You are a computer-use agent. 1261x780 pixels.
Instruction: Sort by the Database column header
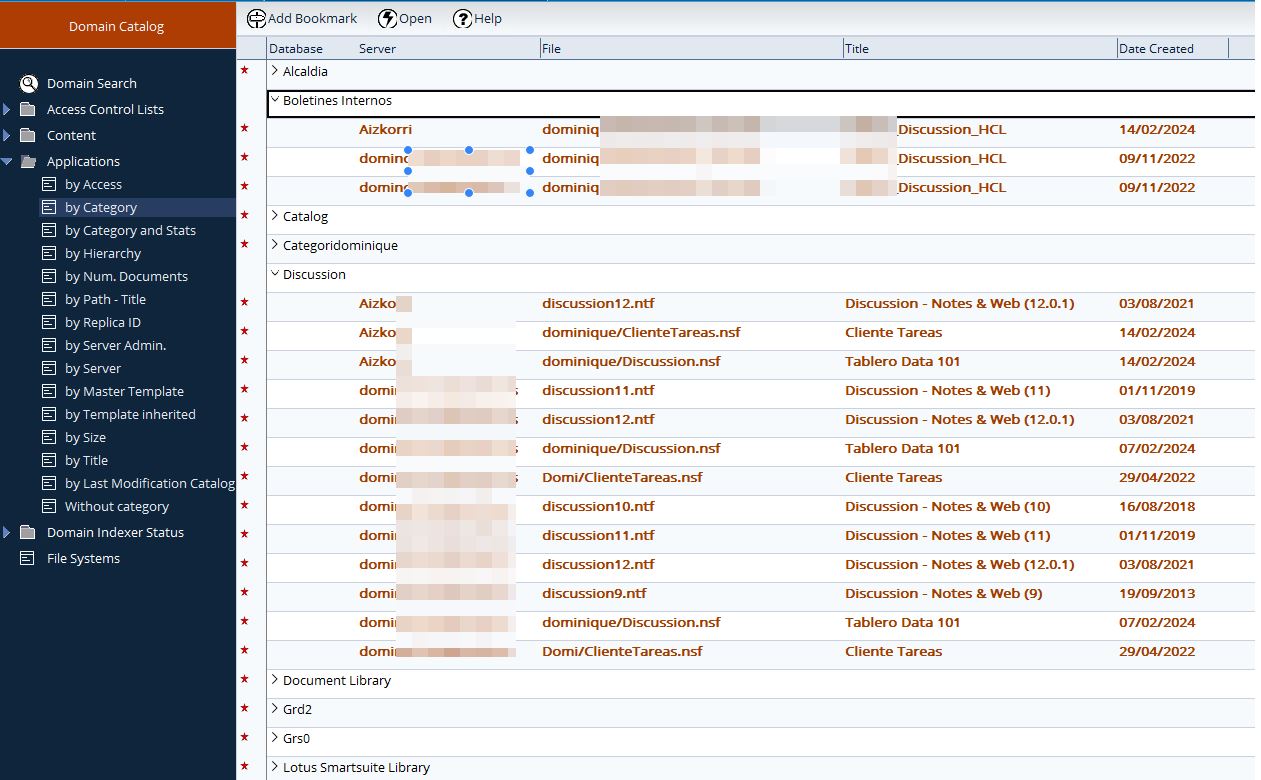pyautogui.click(x=296, y=48)
